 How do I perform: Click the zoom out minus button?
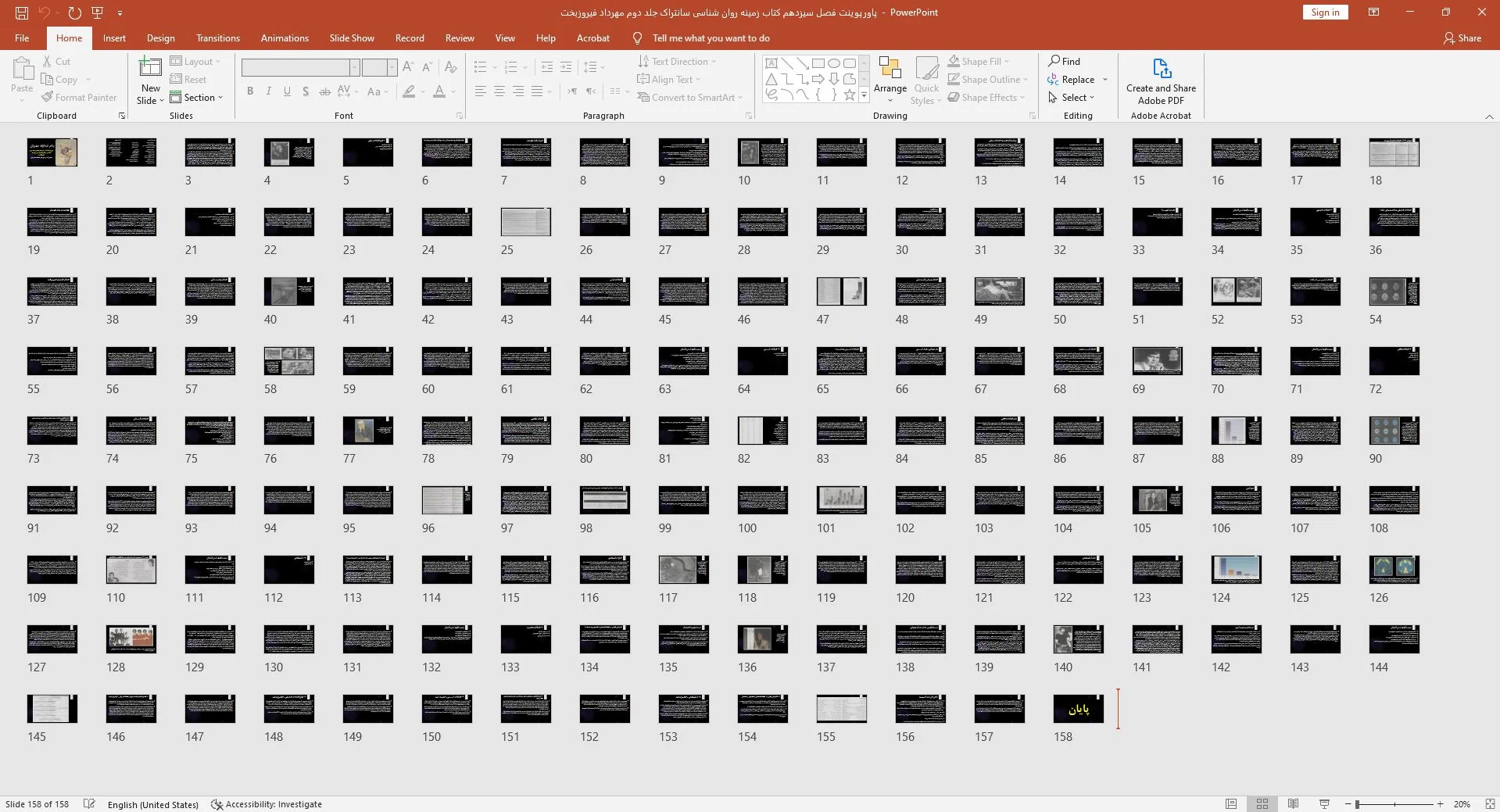click(1348, 804)
